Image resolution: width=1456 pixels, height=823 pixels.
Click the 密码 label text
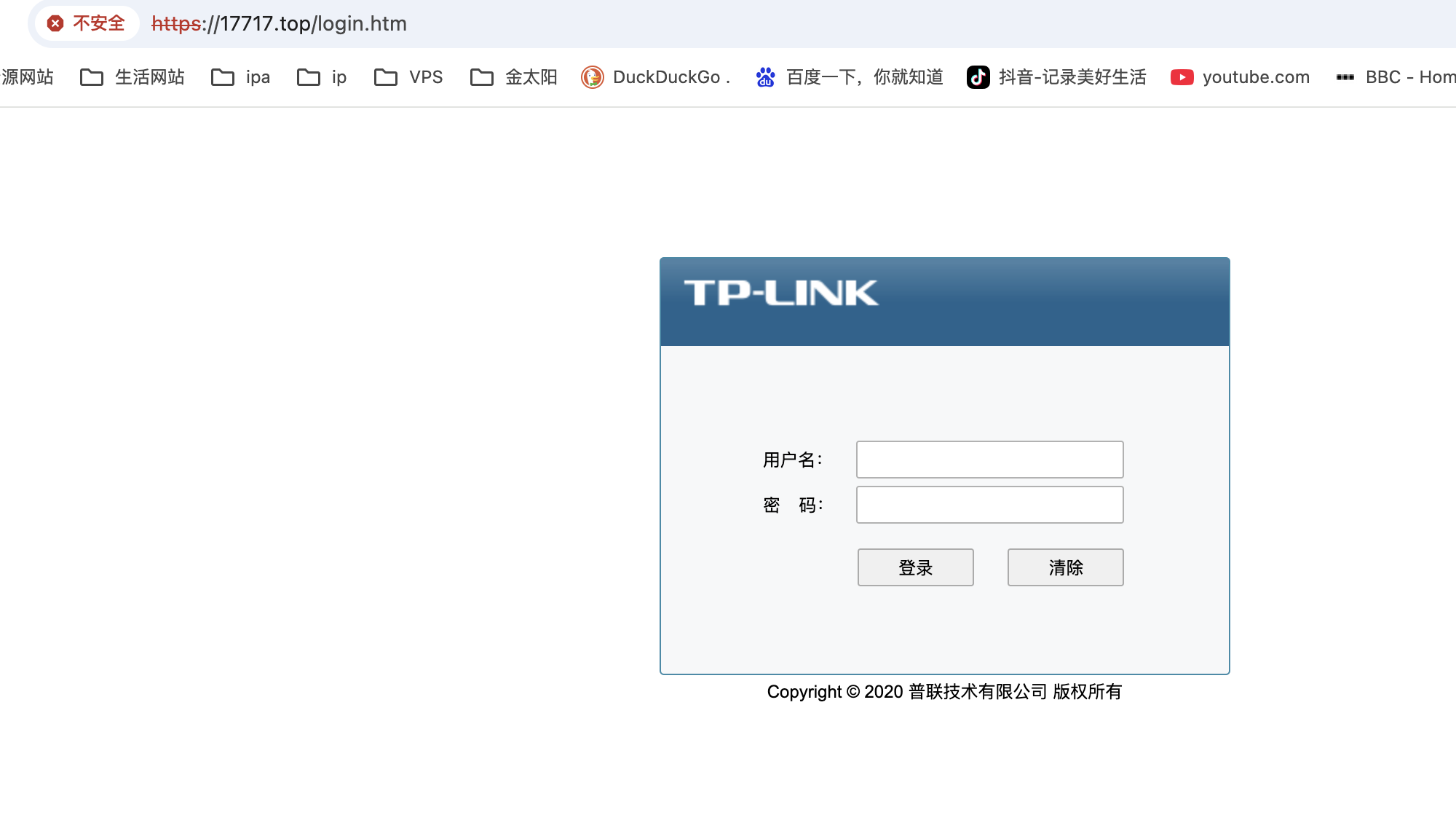pyautogui.click(x=793, y=505)
